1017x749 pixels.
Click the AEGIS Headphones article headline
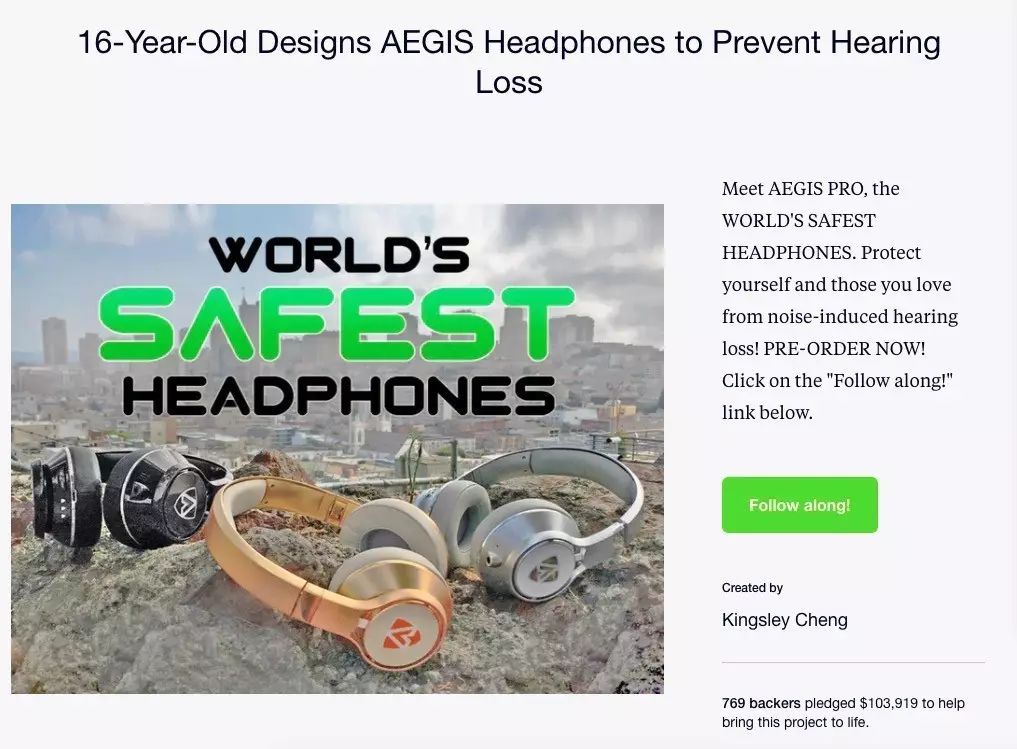pyautogui.click(x=508, y=62)
